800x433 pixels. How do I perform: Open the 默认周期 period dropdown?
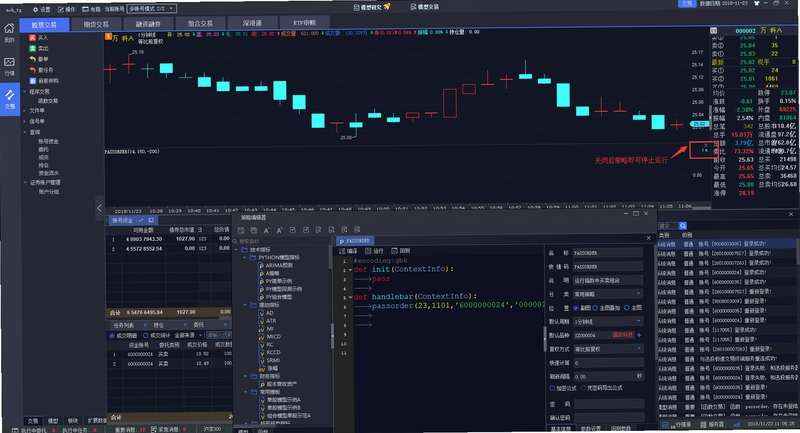point(608,321)
